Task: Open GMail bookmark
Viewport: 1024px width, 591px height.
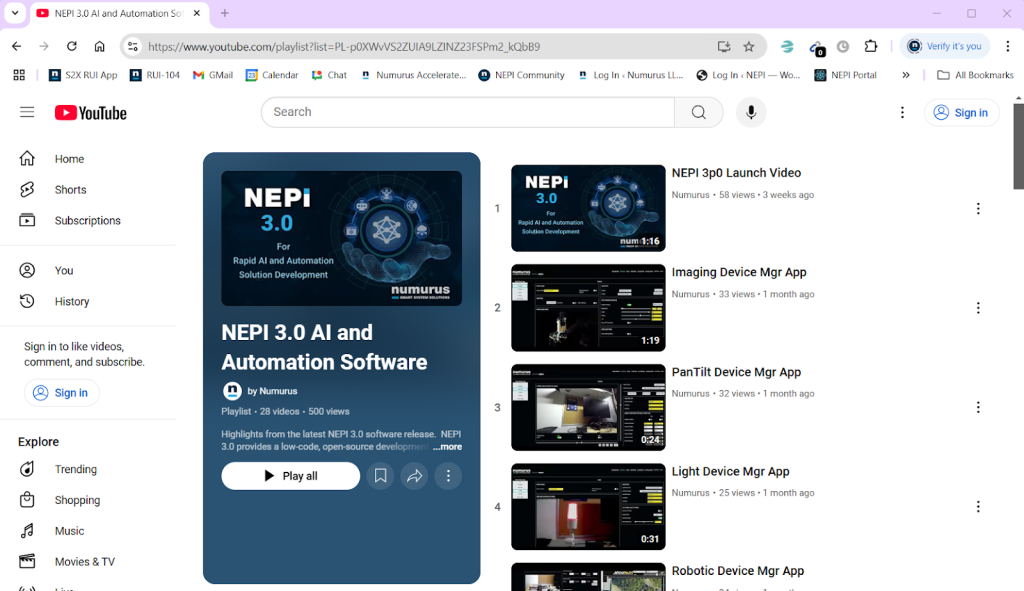Action: tap(213, 75)
